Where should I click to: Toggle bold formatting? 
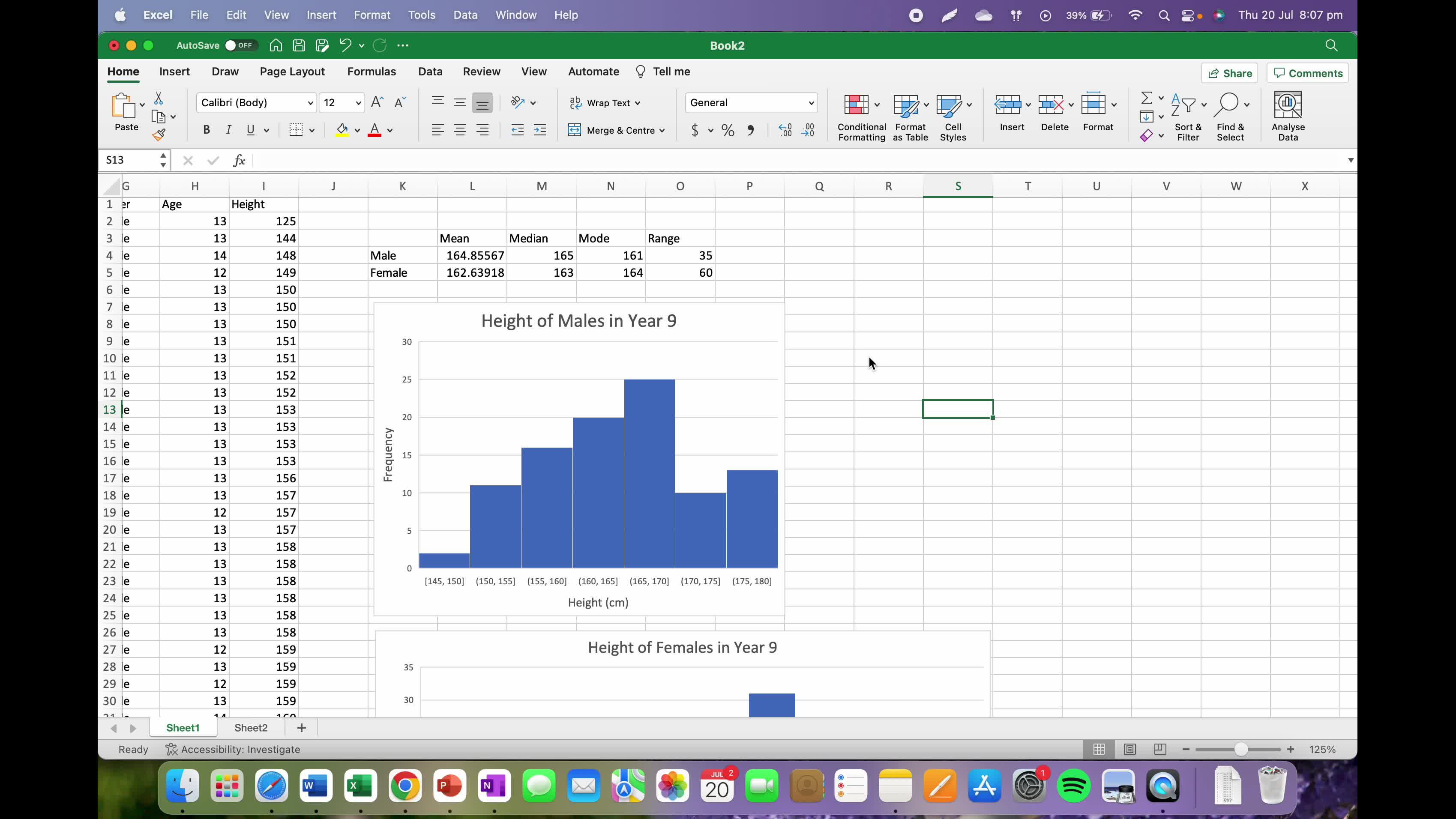206,130
